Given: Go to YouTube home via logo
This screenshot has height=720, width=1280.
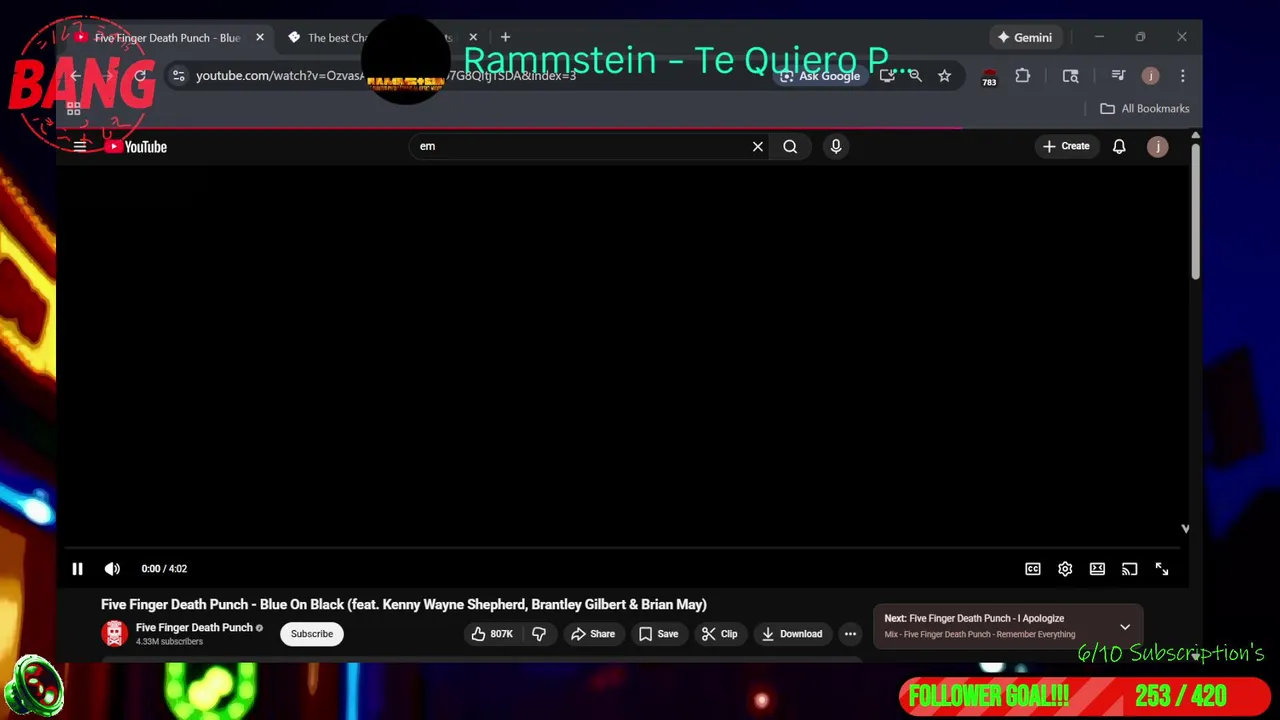Looking at the screenshot, I should point(136,146).
